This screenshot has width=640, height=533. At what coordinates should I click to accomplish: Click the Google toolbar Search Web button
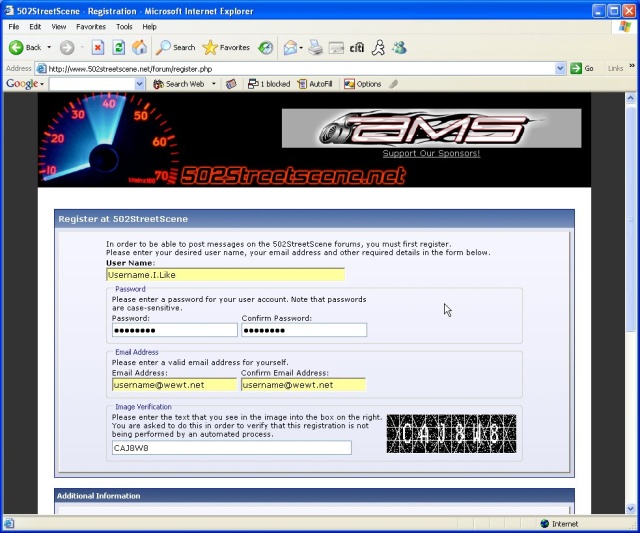(178, 84)
